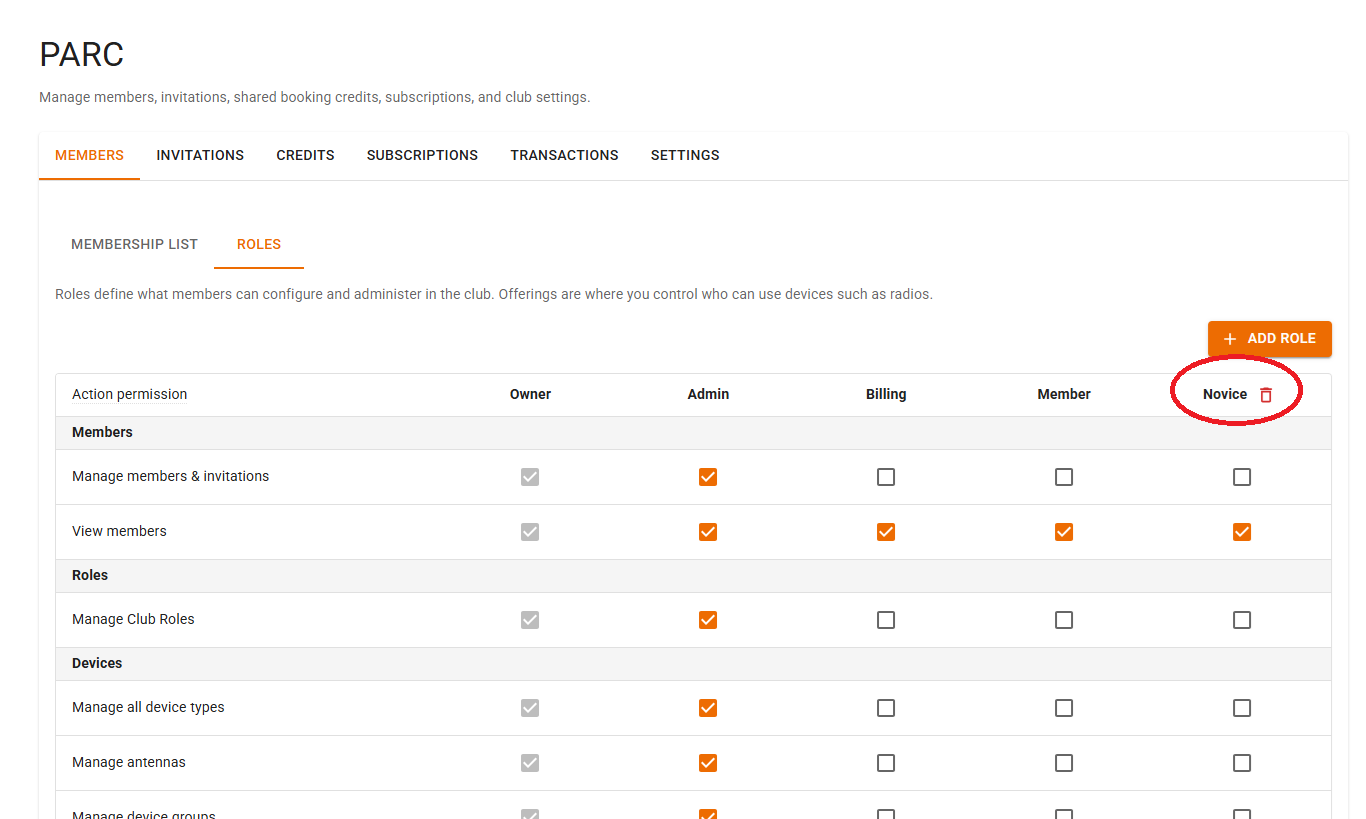1366x819 pixels.
Task: Enable Billing for Manage antennas
Action: (886, 763)
